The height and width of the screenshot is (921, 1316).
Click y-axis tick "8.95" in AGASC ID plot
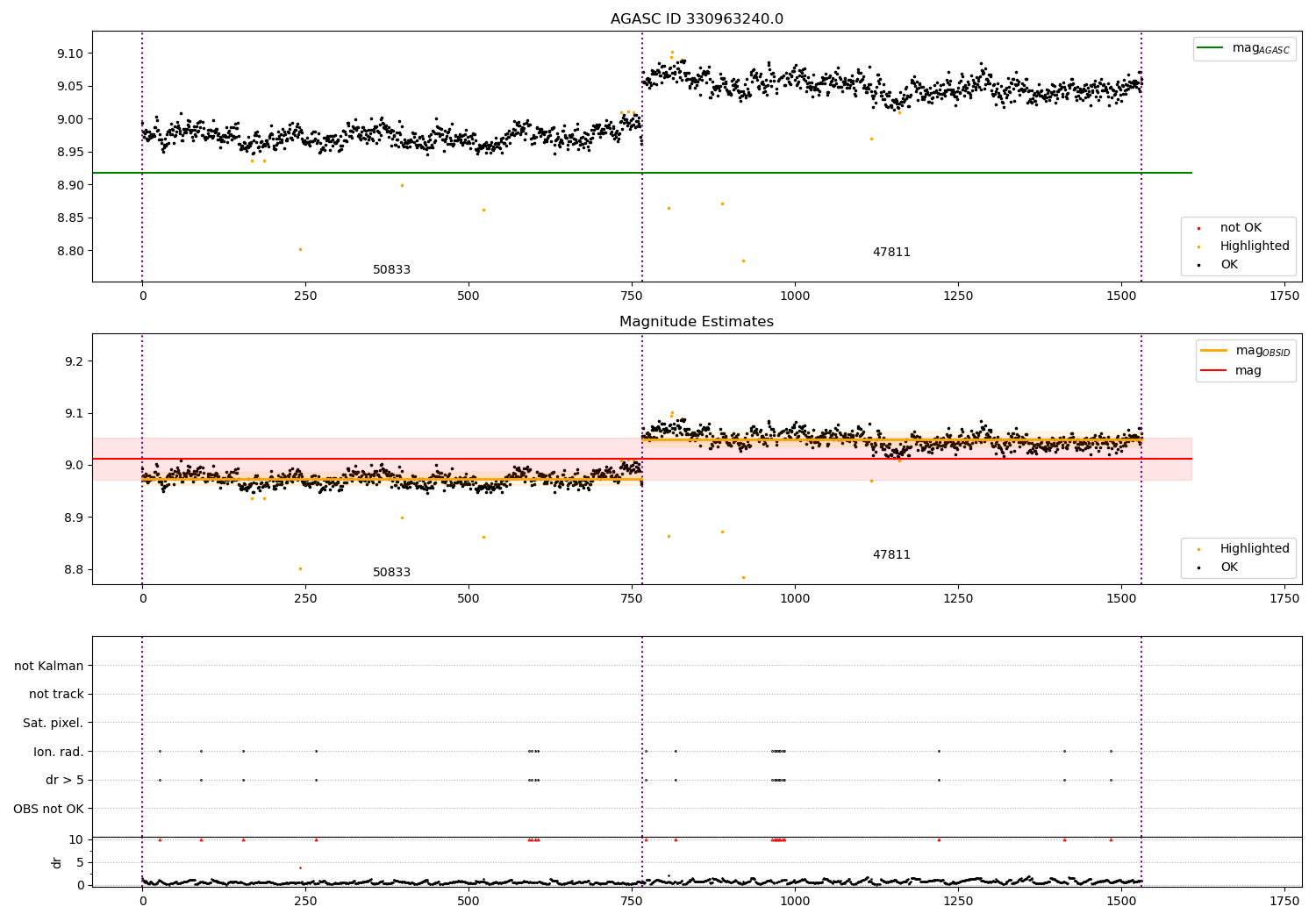70,152
